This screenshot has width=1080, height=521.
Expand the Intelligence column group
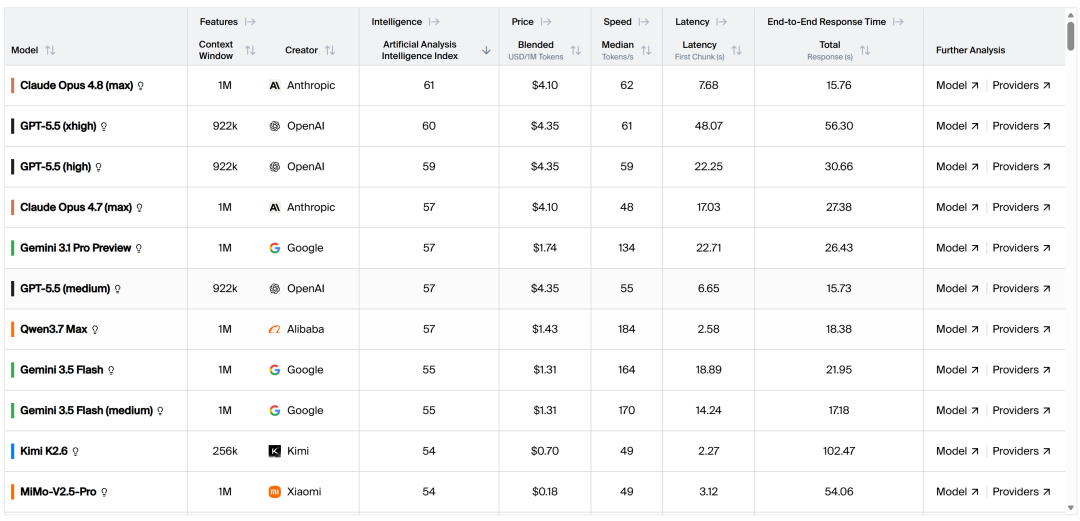coord(434,22)
